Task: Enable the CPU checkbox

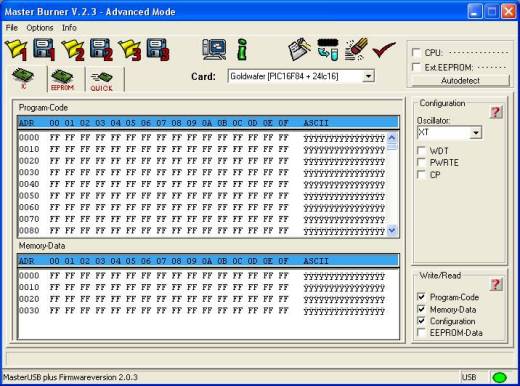Action: [x=416, y=53]
